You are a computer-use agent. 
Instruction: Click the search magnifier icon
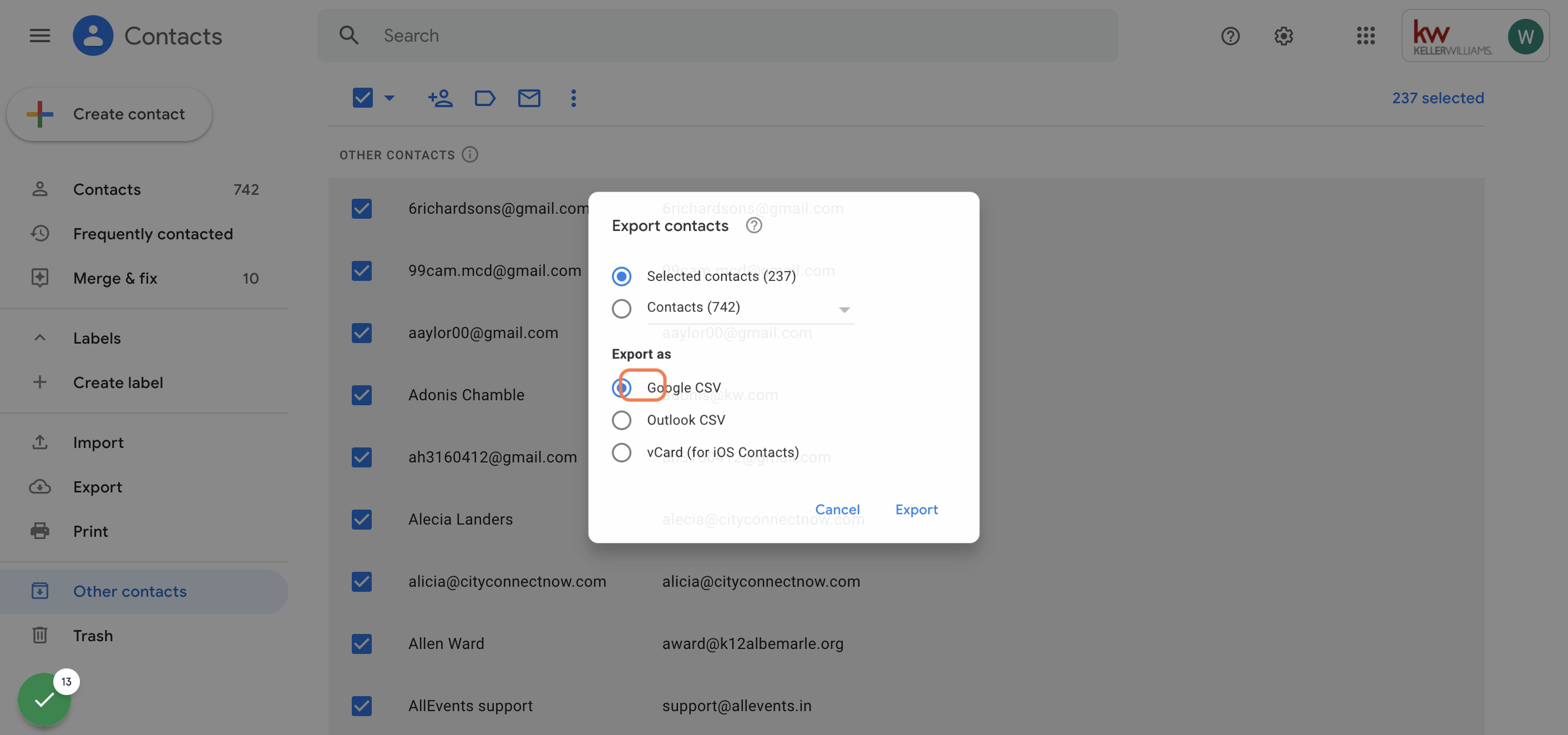pos(349,36)
